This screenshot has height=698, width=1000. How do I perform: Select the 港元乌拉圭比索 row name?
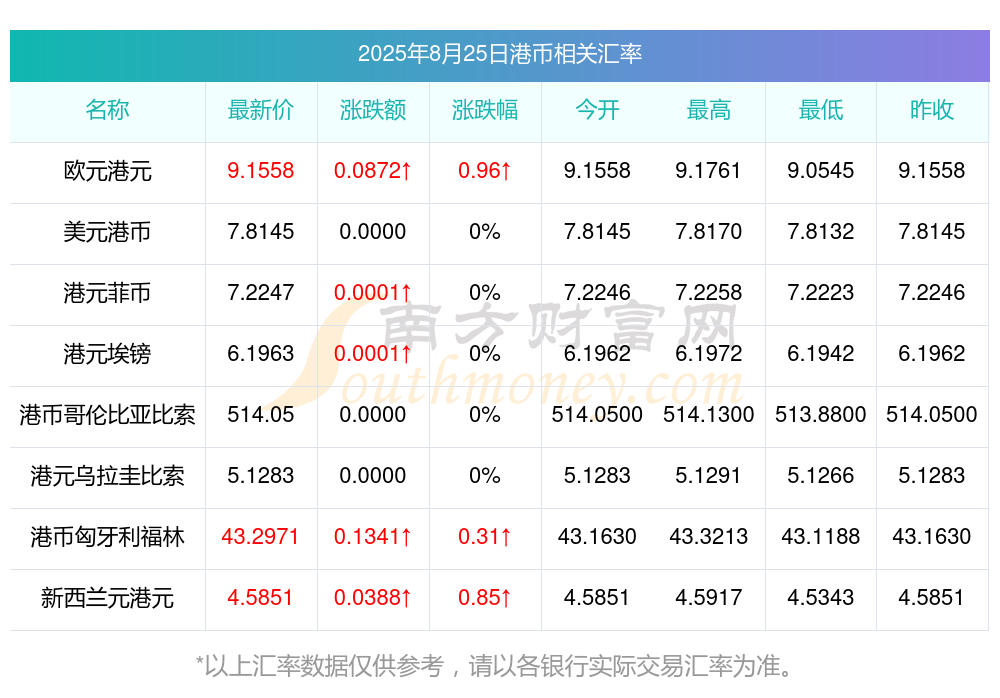[107, 476]
